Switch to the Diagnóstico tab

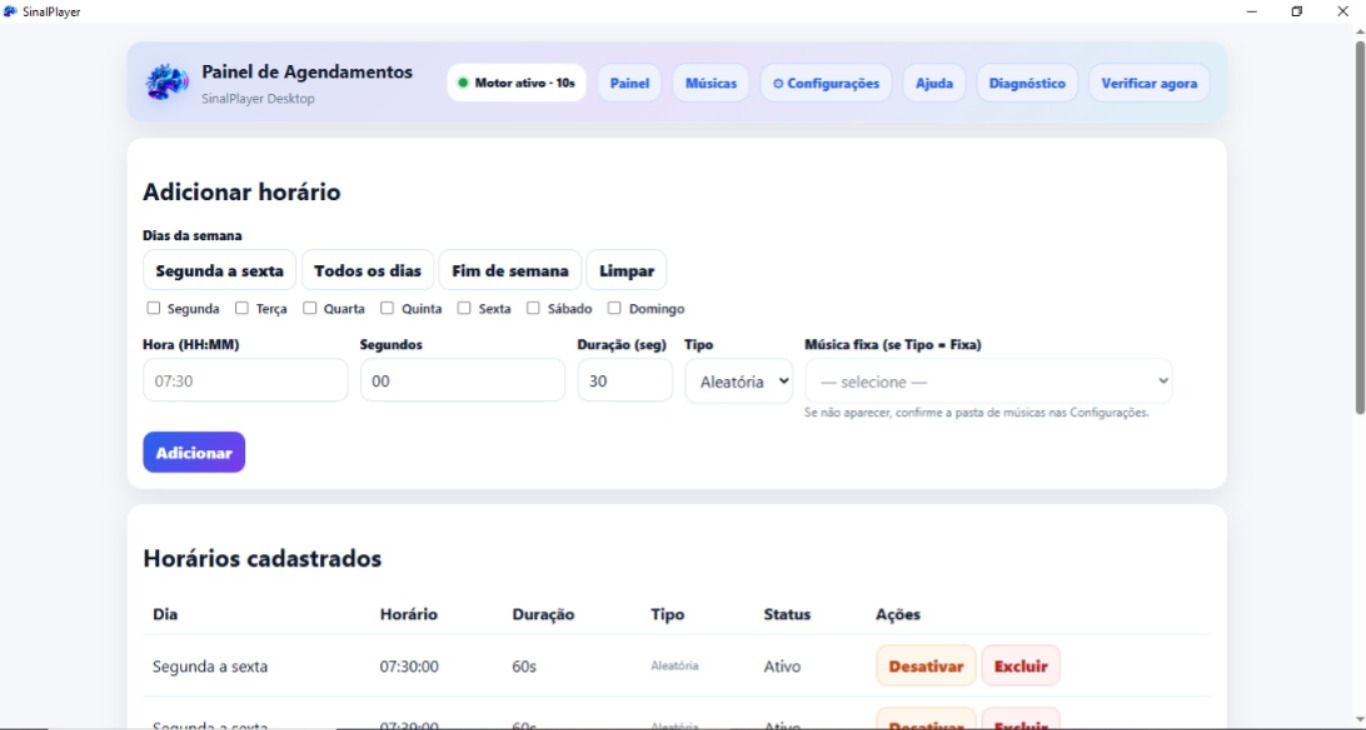[x=1027, y=83]
